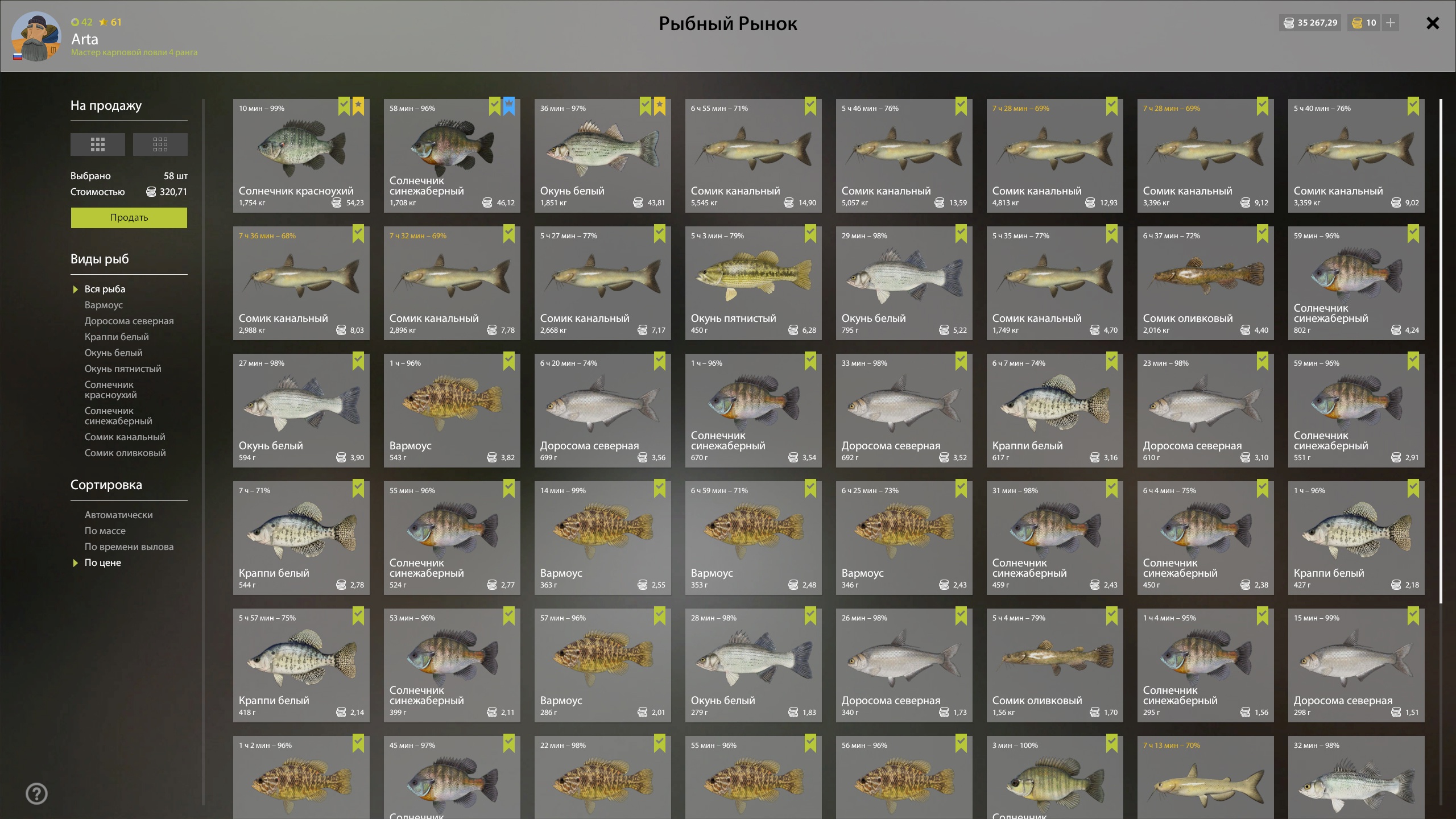Click gold star badge on Солнечник красноухий card
The width and height of the screenshot is (1456, 819).
[358, 106]
